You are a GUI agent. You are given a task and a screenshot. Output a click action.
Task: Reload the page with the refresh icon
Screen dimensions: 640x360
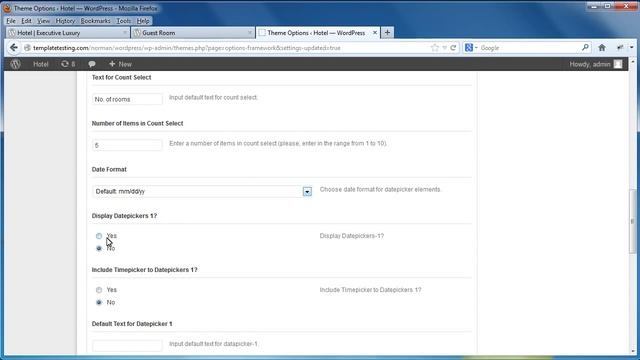(x=453, y=48)
